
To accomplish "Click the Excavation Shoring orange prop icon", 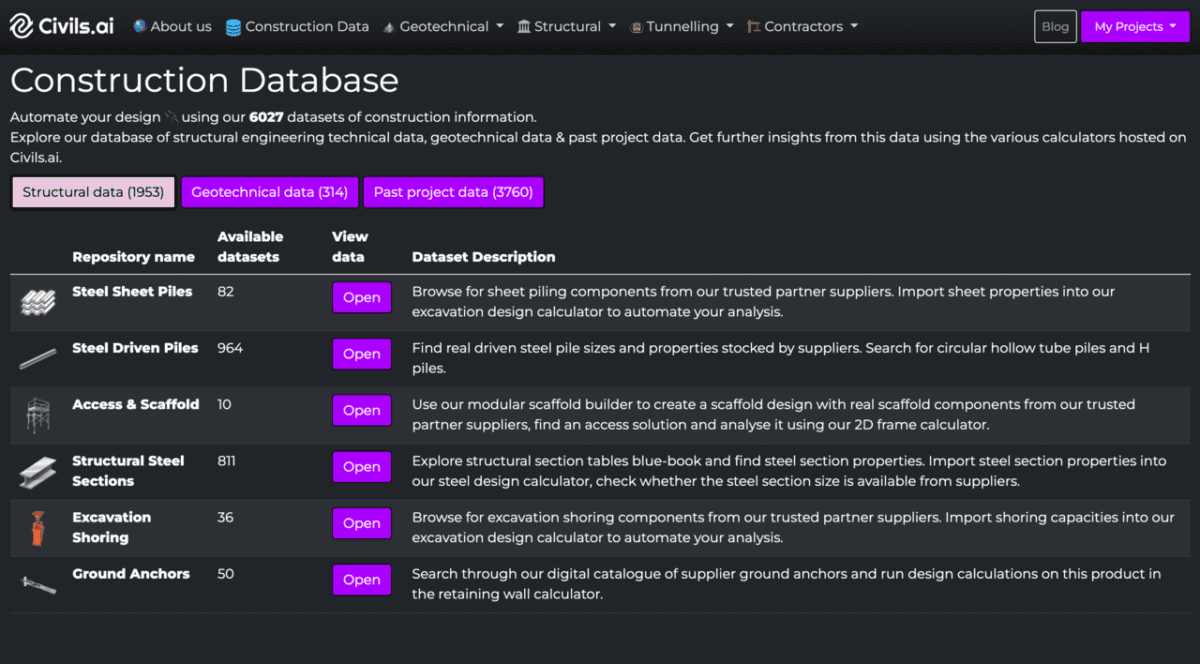I will [x=38, y=528].
